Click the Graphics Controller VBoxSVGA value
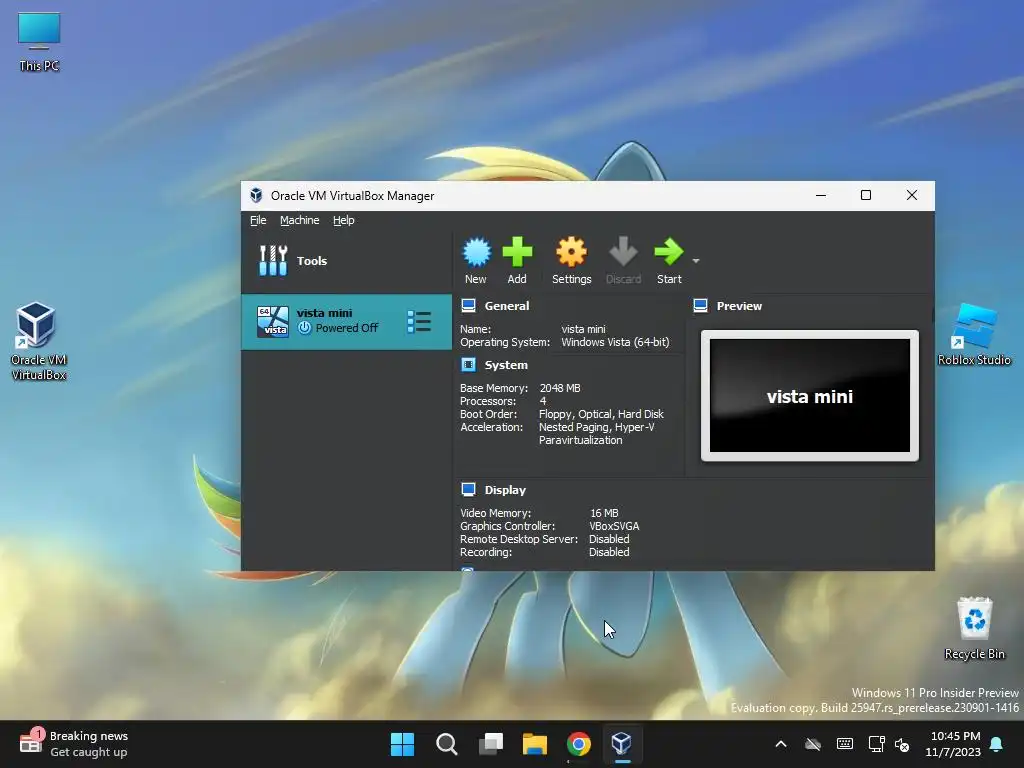The image size is (1024, 768). click(x=614, y=526)
